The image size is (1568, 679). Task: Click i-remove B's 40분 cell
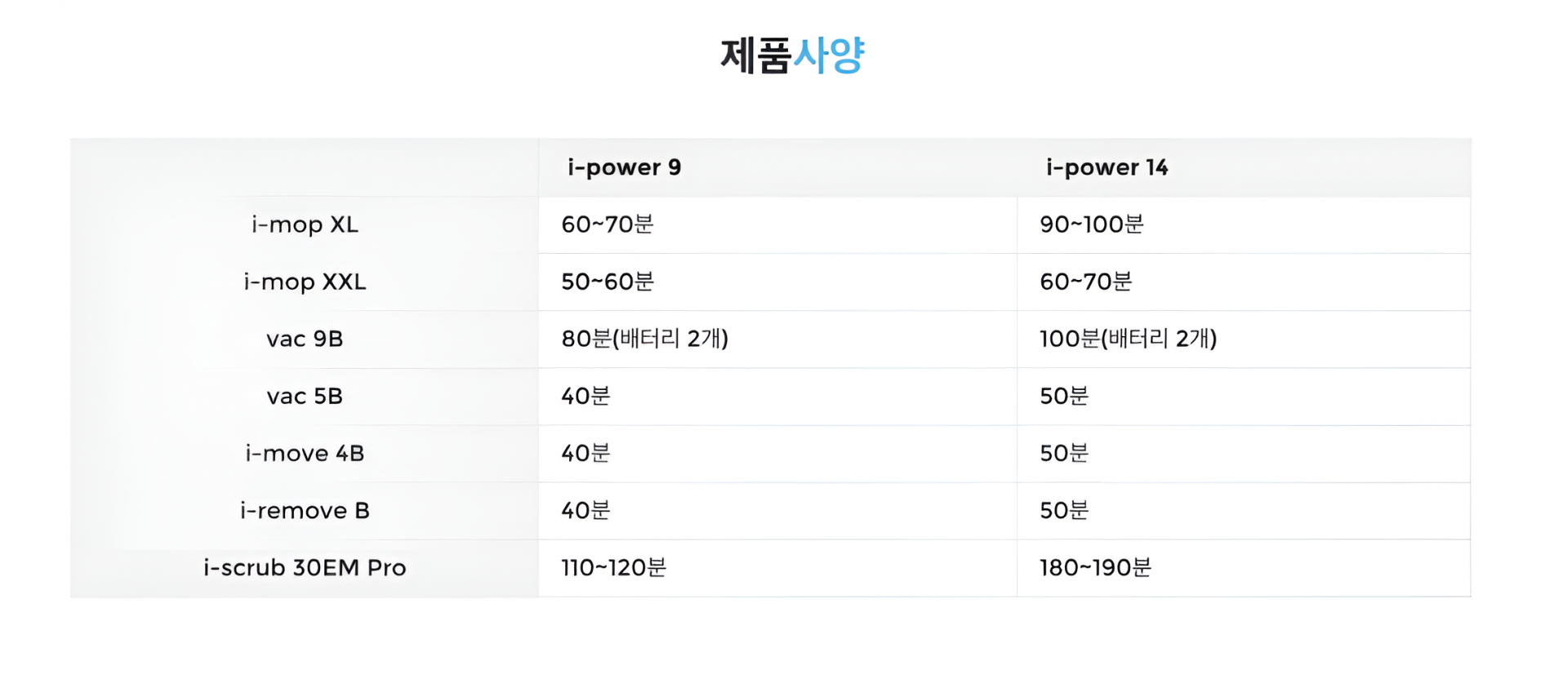click(586, 510)
